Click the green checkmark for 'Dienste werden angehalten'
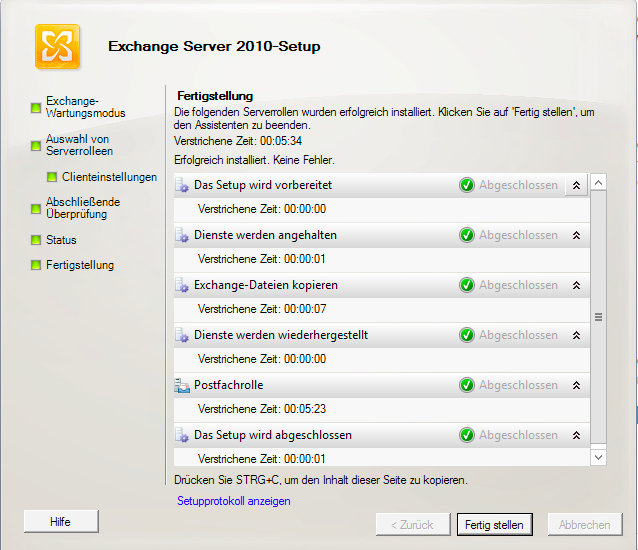This screenshot has width=638, height=550. tap(467, 235)
